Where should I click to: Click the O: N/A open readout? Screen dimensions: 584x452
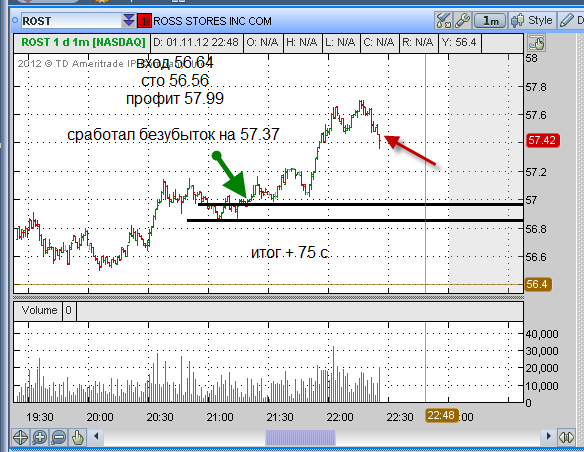click(x=263, y=43)
